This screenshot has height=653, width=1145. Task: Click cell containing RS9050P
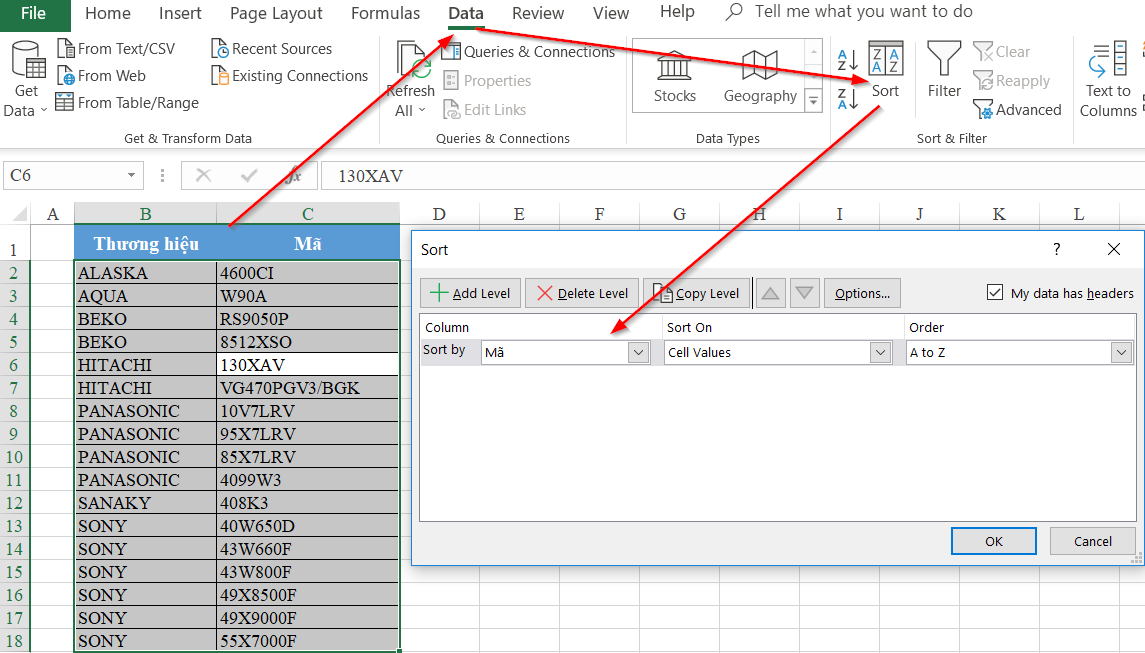pos(307,319)
